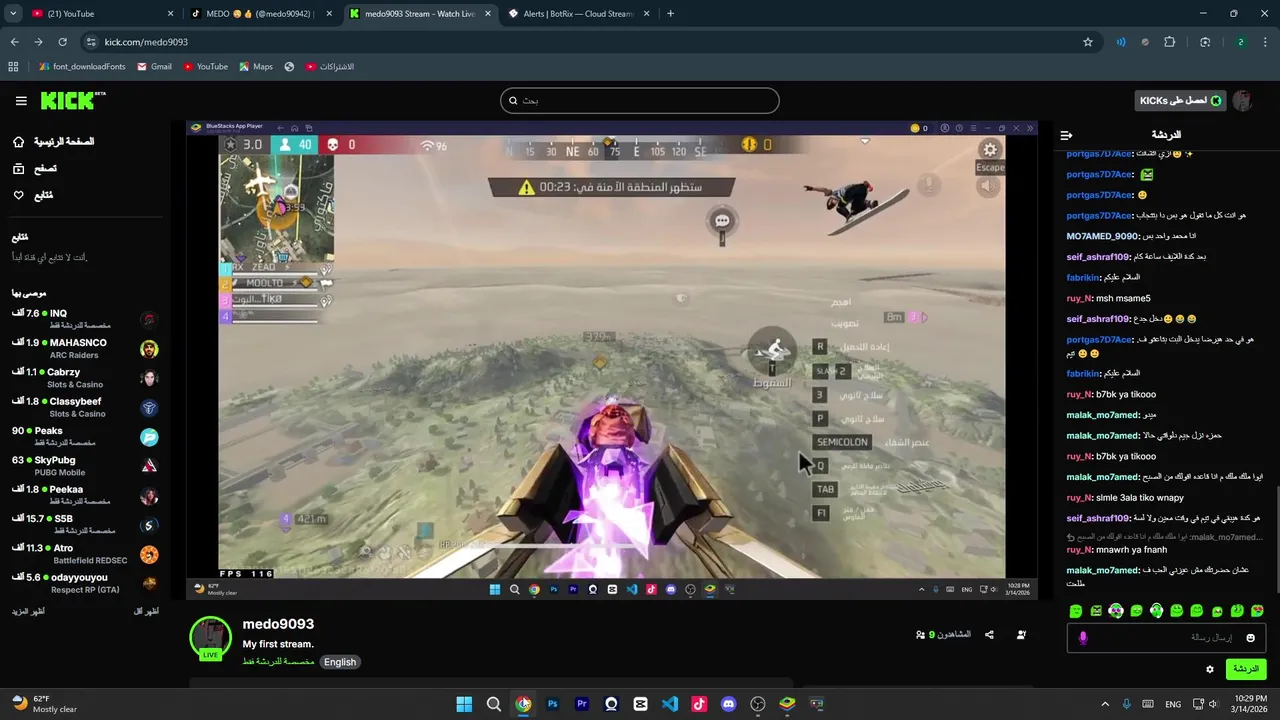Go back to previous page
Image resolution: width=1280 pixels, height=720 pixels.
pyautogui.click(x=14, y=42)
